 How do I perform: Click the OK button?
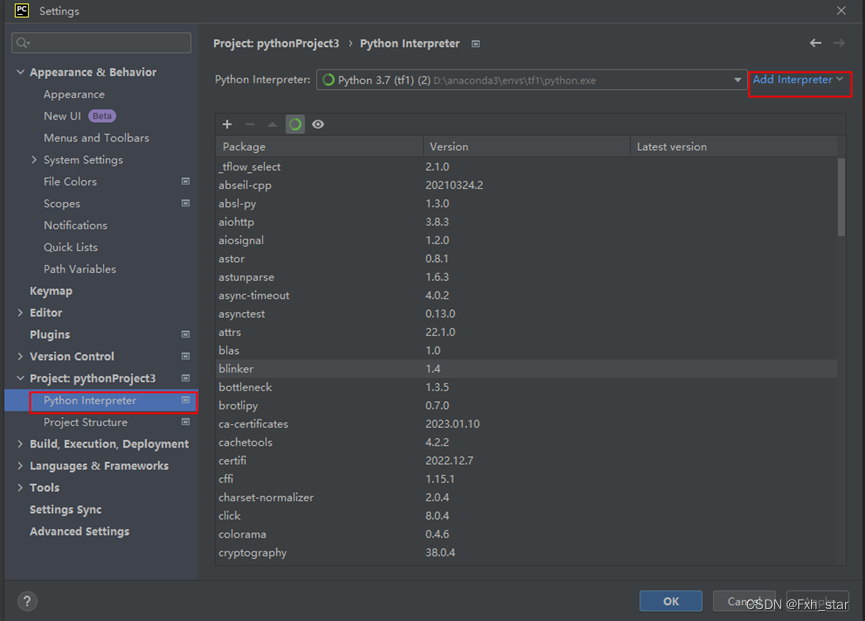(671, 601)
